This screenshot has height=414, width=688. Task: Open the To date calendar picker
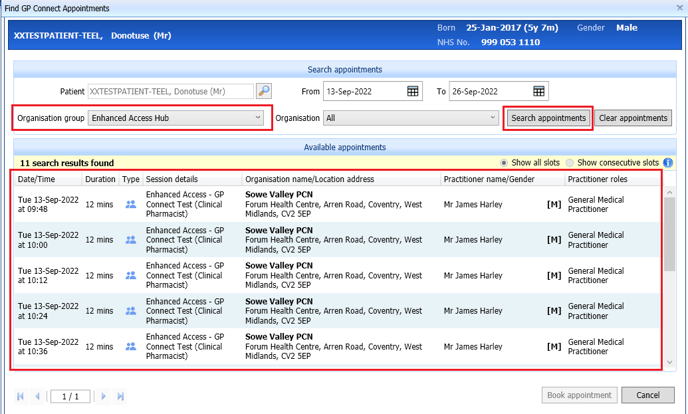539,91
